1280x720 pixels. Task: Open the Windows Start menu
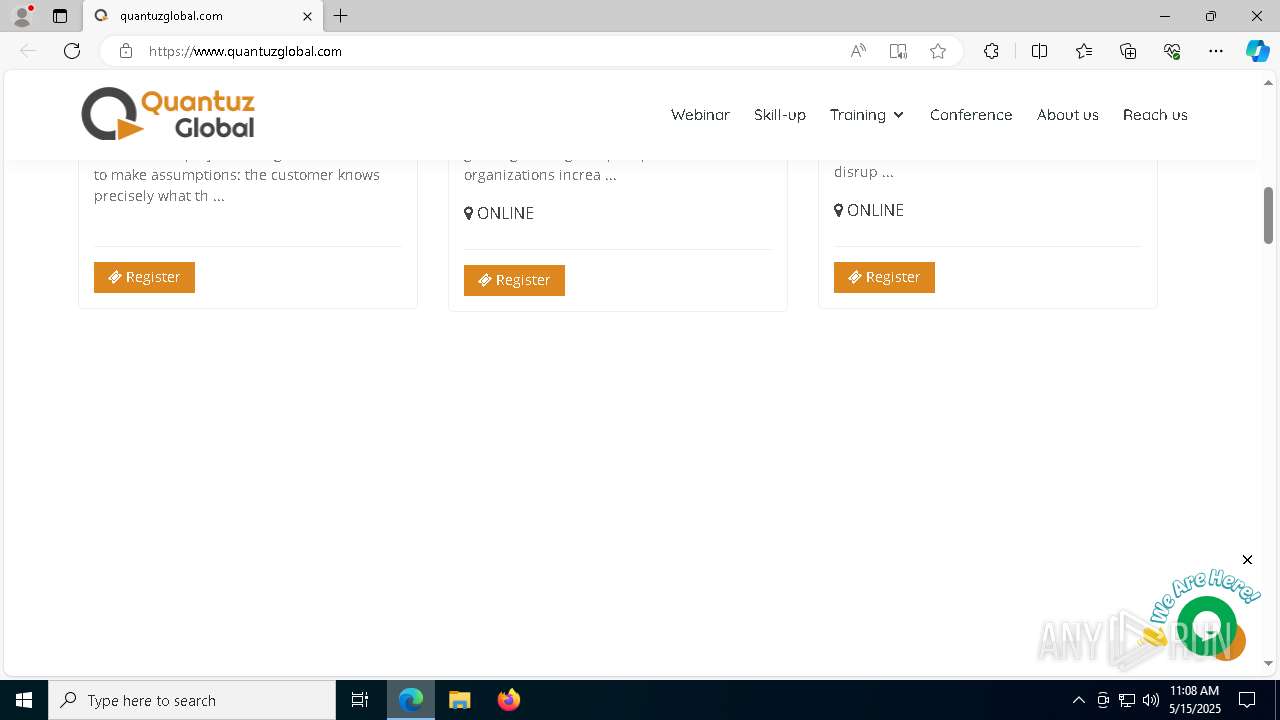(24, 700)
